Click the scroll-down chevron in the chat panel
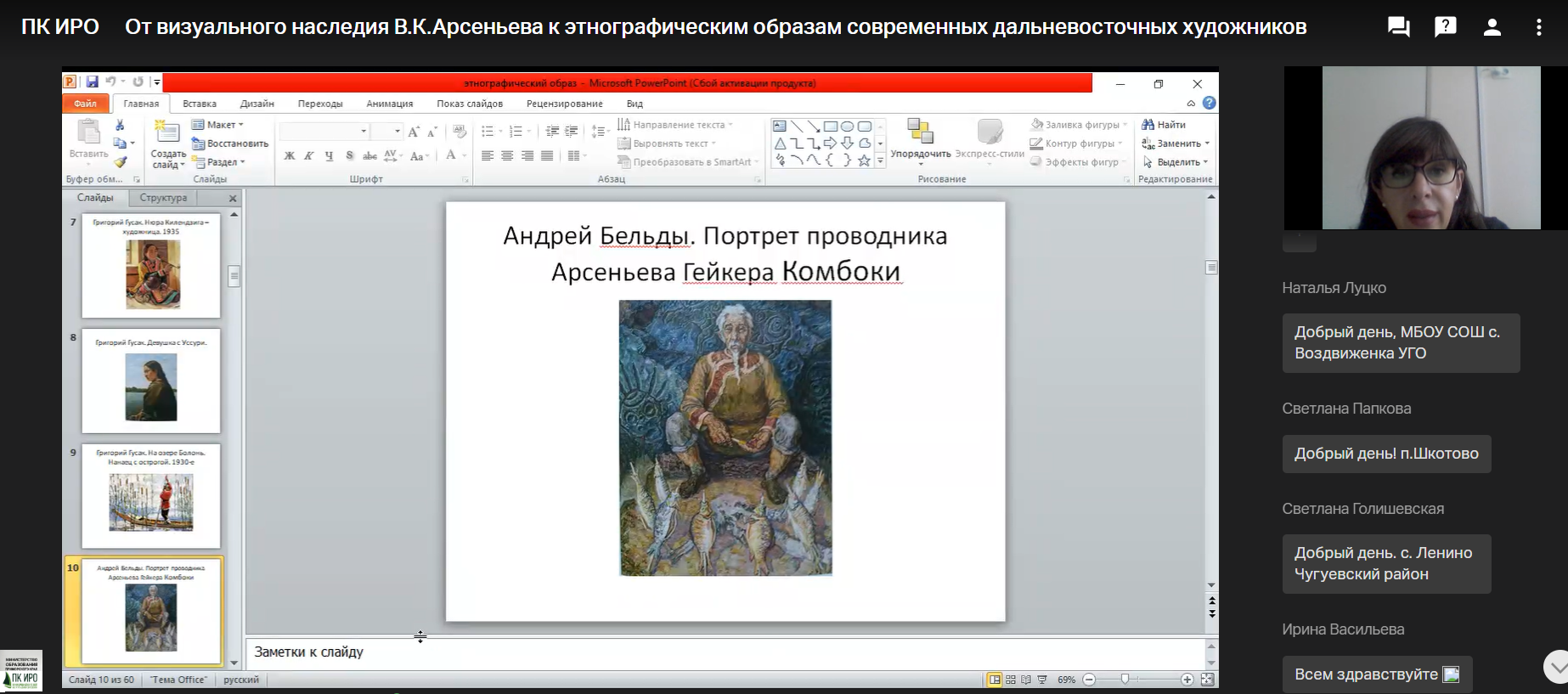 pyautogui.click(x=1557, y=667)
